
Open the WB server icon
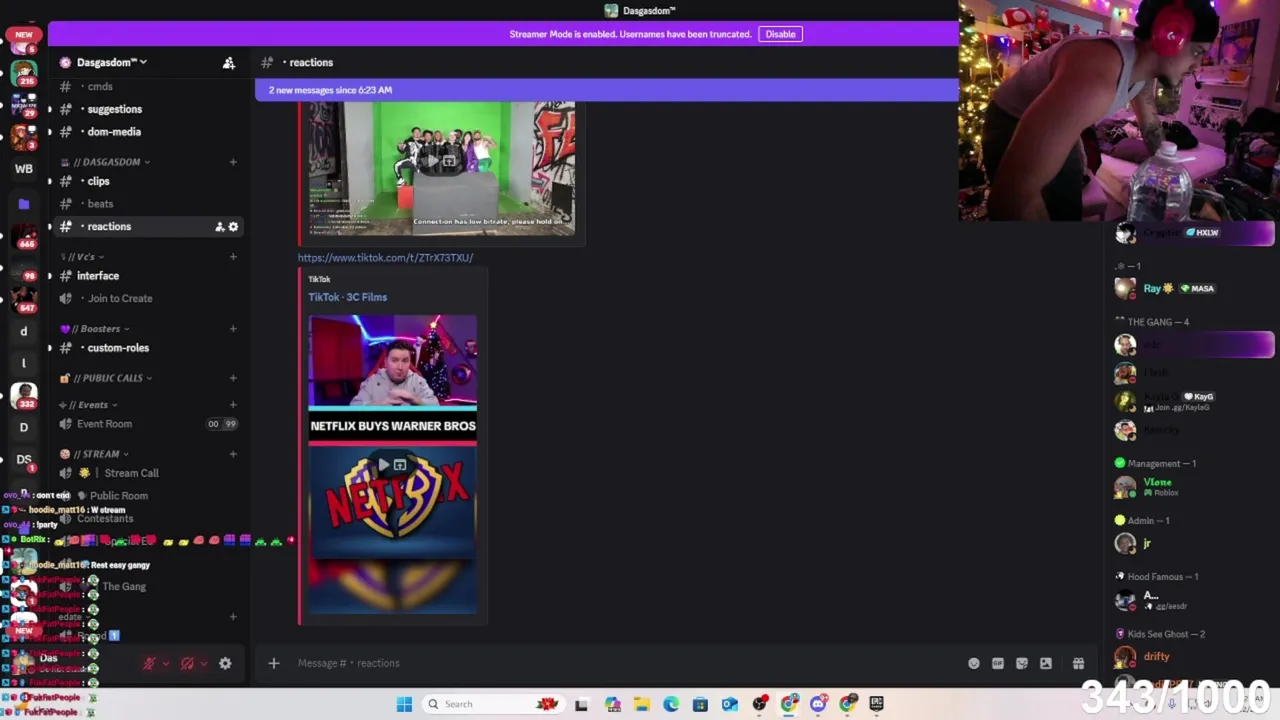tap(24, 169)
